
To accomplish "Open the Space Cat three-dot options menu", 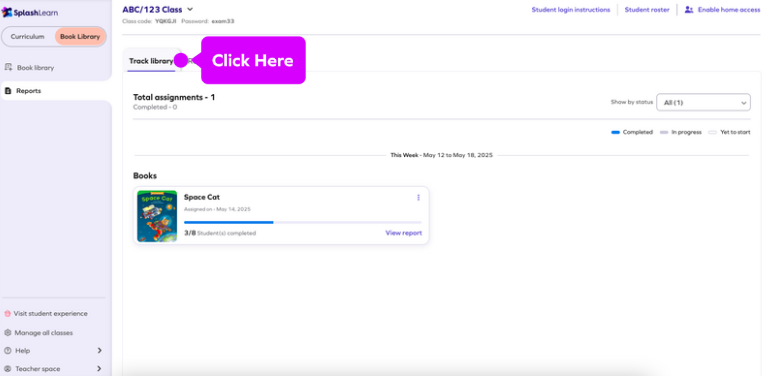I will click(x=418, y=198).
